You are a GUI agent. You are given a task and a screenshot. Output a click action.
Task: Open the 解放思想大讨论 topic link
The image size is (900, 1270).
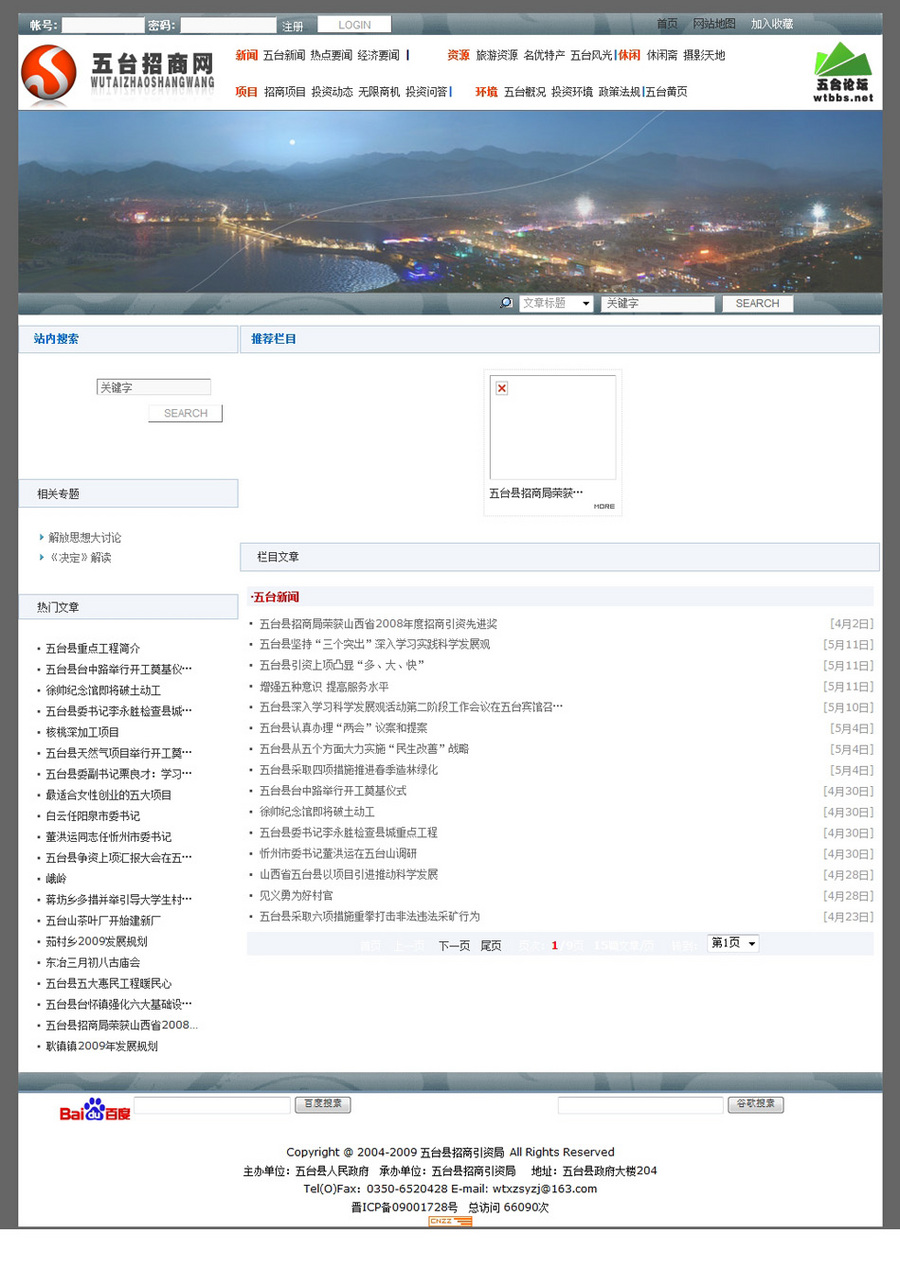click(x=85, y=538)
